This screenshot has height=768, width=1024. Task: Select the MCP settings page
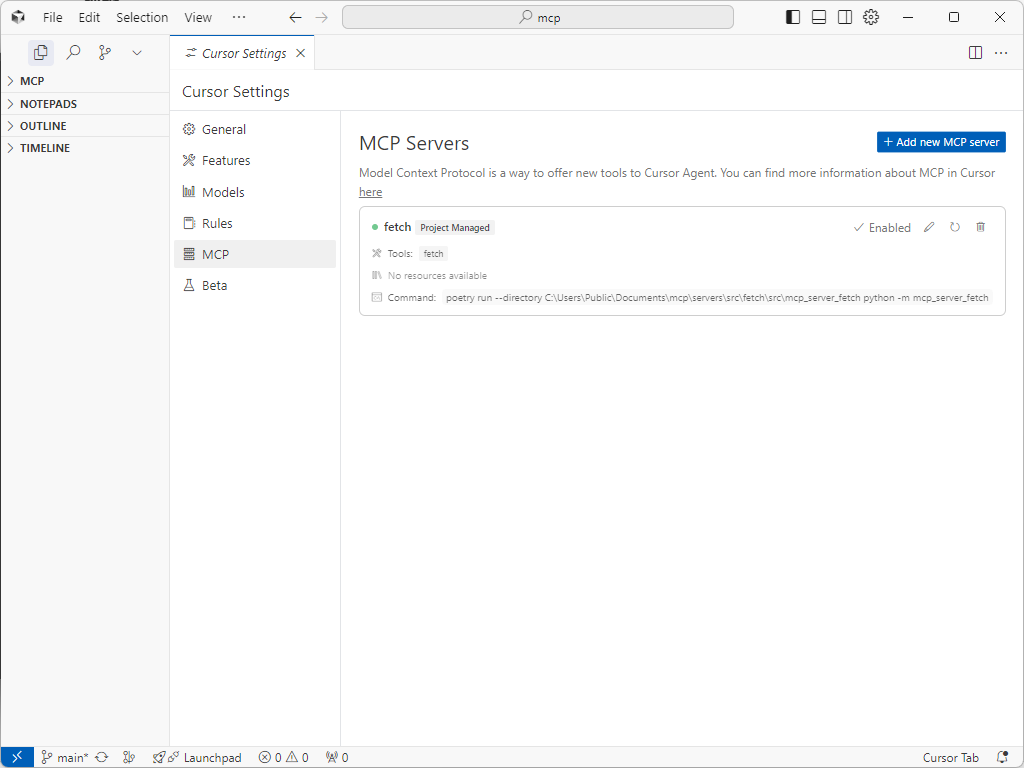[255, 254]
